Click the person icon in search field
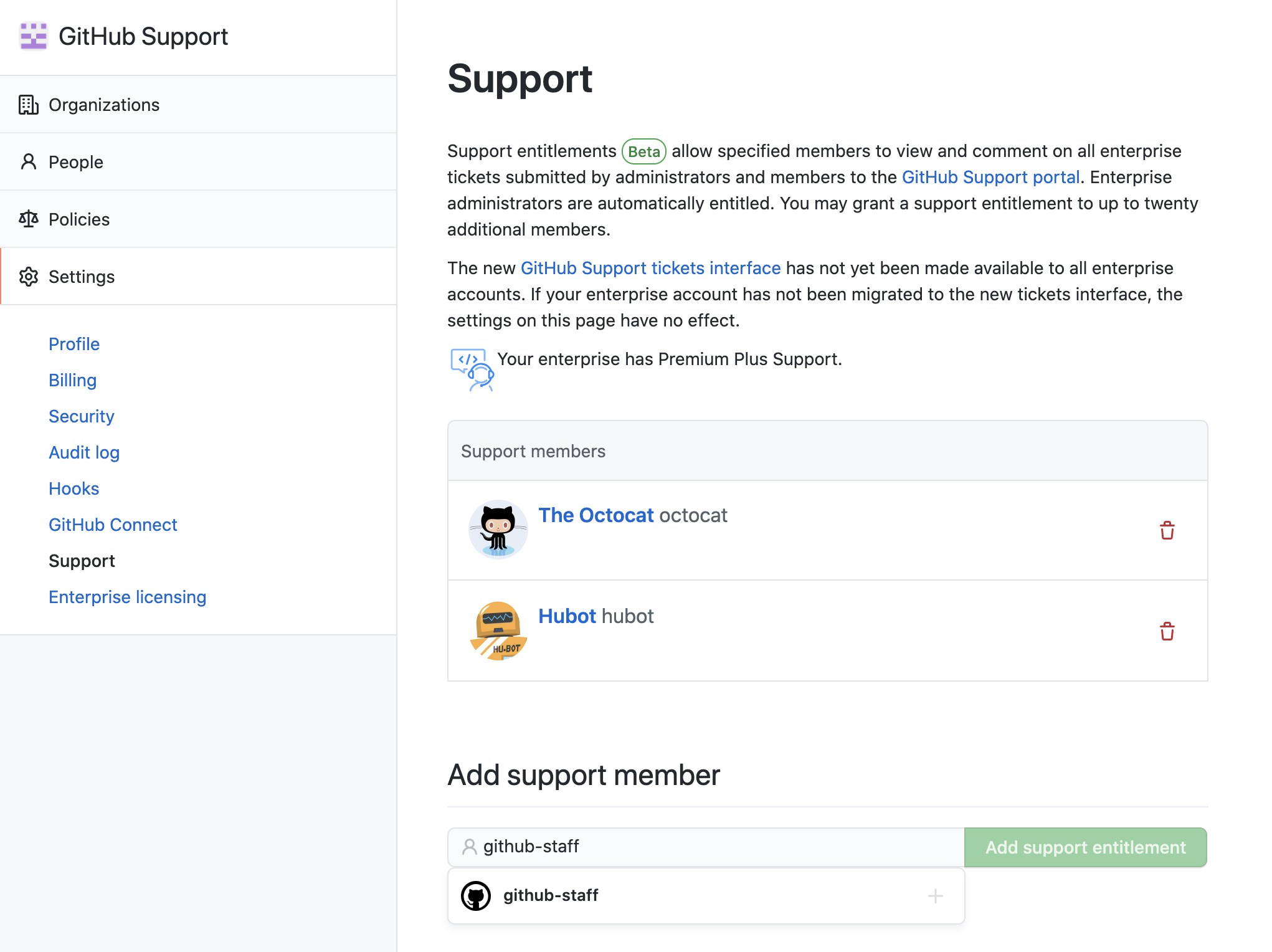 click(469, 847)
